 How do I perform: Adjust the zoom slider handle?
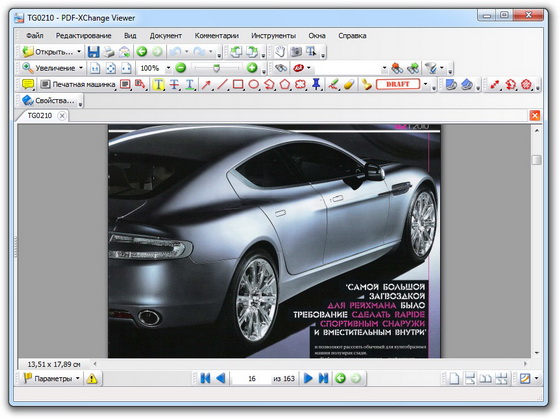(216, 68)
